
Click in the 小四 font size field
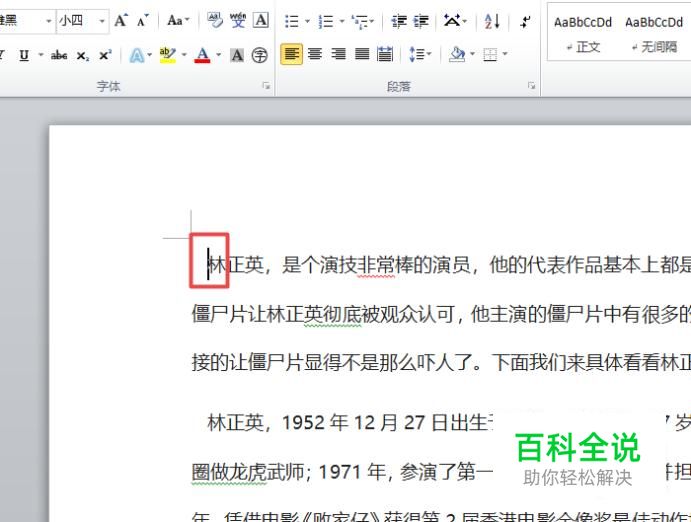77,21
